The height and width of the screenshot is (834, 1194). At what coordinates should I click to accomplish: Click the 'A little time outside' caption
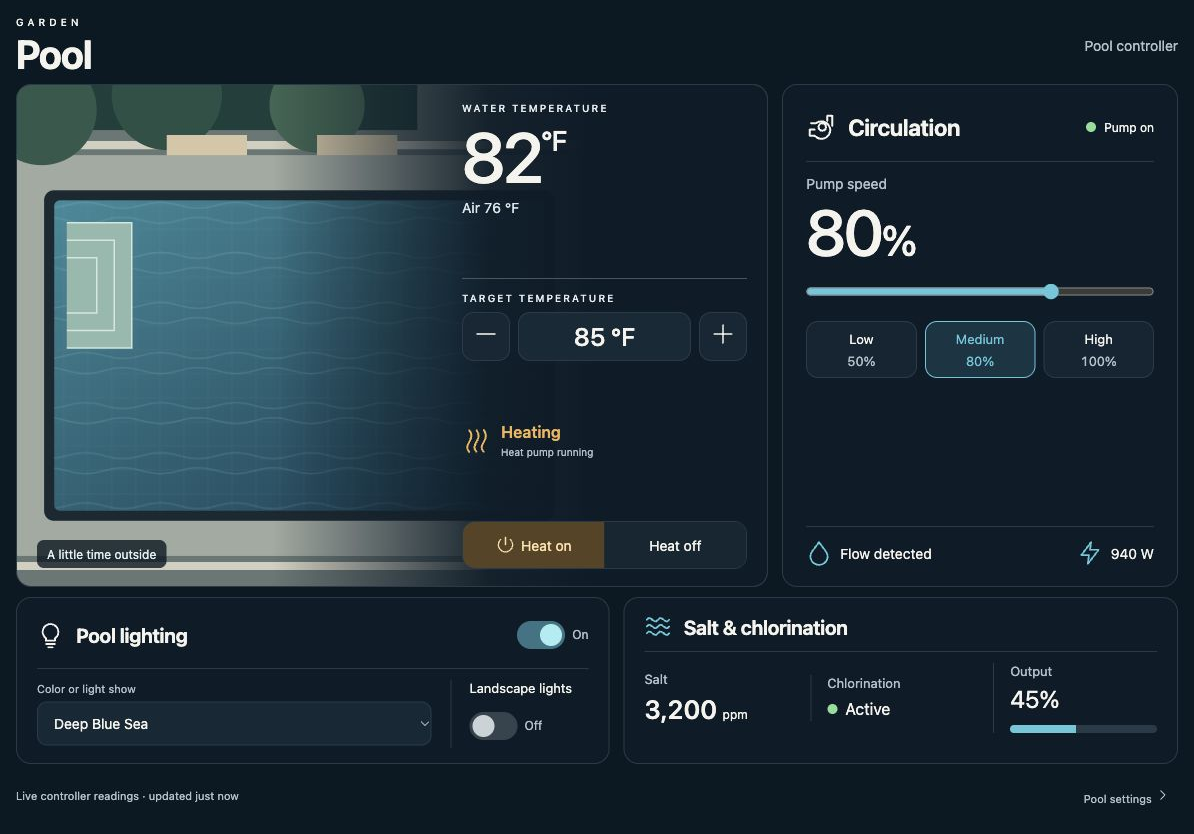click(101, 554)
